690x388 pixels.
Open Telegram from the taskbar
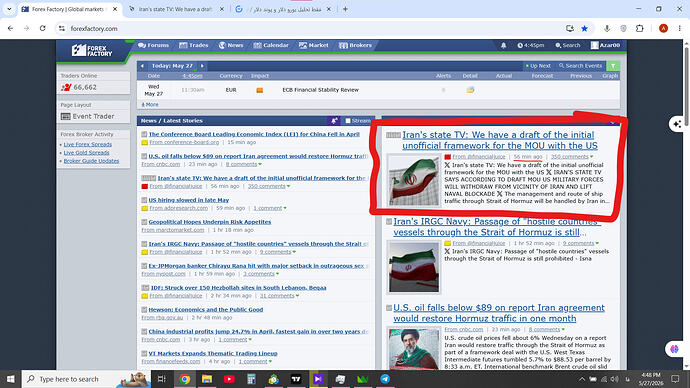click(385, 379)
